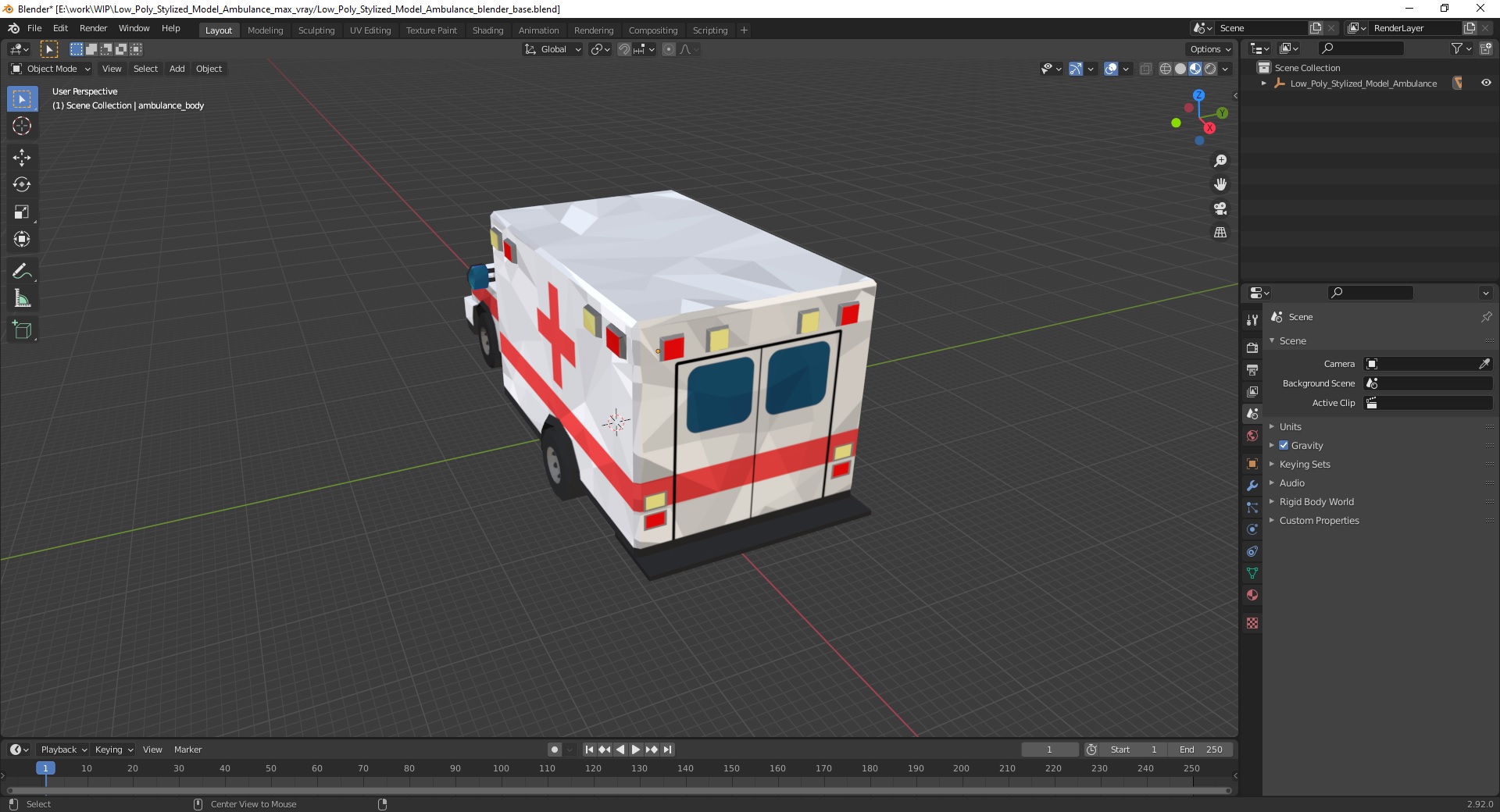Open the viewport Add menu

click(177, 69)
